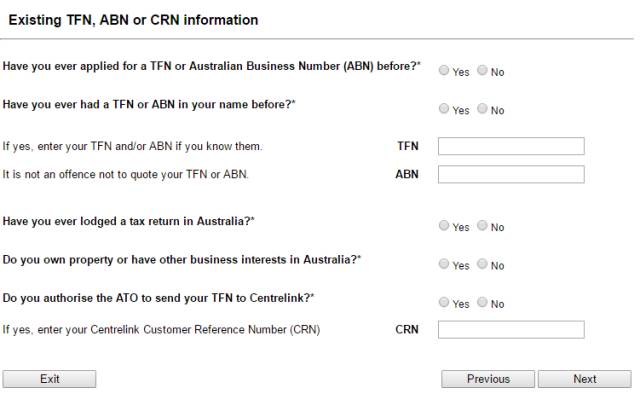Image resolution: width=640 pixels, height=417 pixels.
Task: Click the bold CRN field label
Action: coord(407,329)
